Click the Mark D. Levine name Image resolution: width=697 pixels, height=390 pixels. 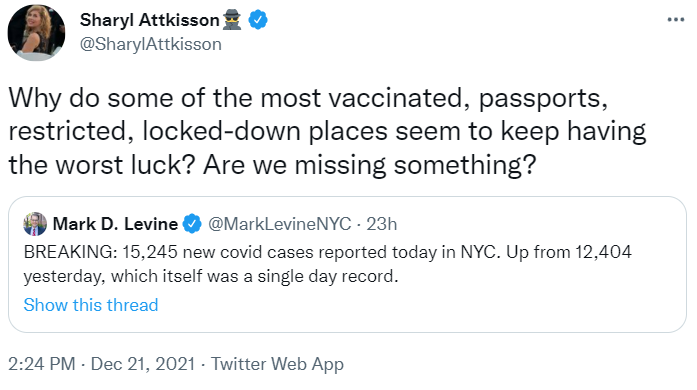pyautogui.click(x=115, y=224)
